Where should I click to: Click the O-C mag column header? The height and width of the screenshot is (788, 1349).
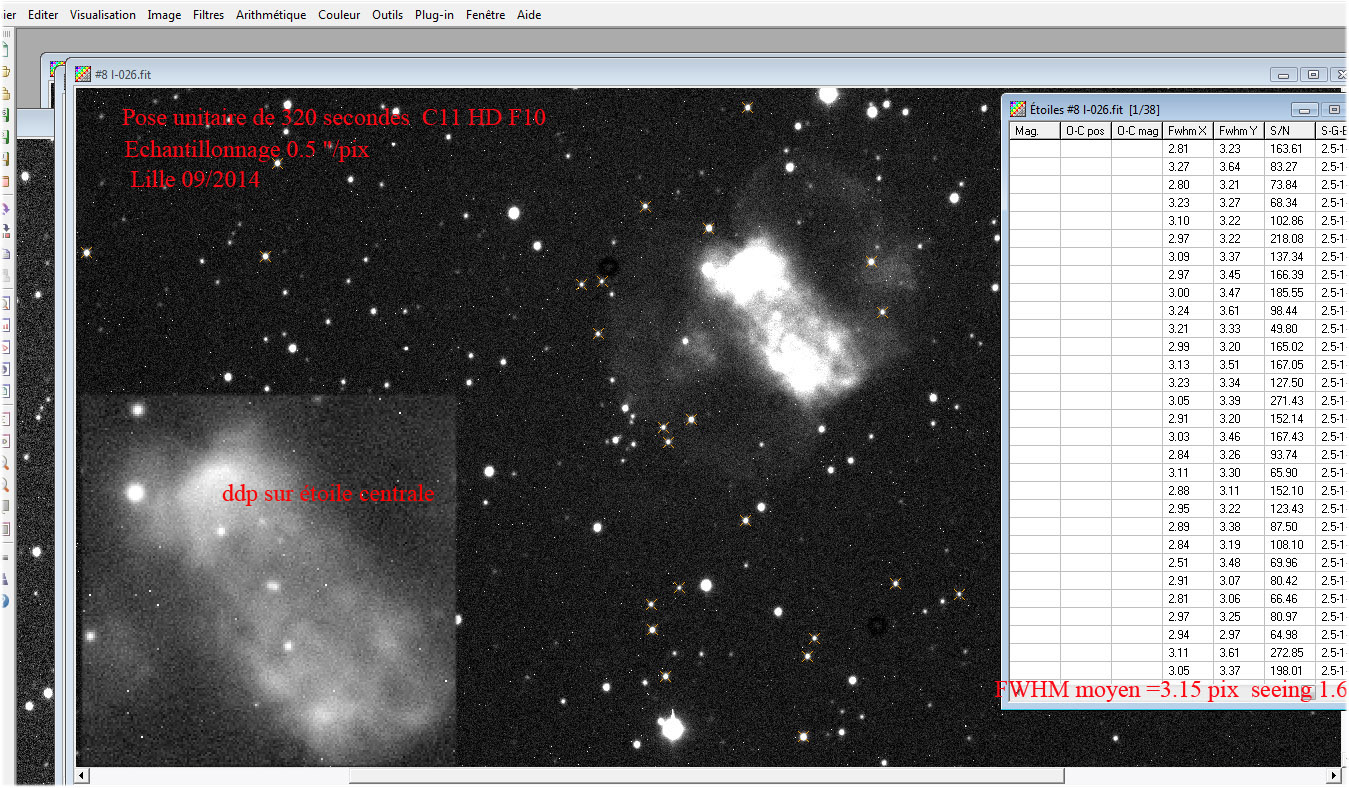coord(1138,130)
